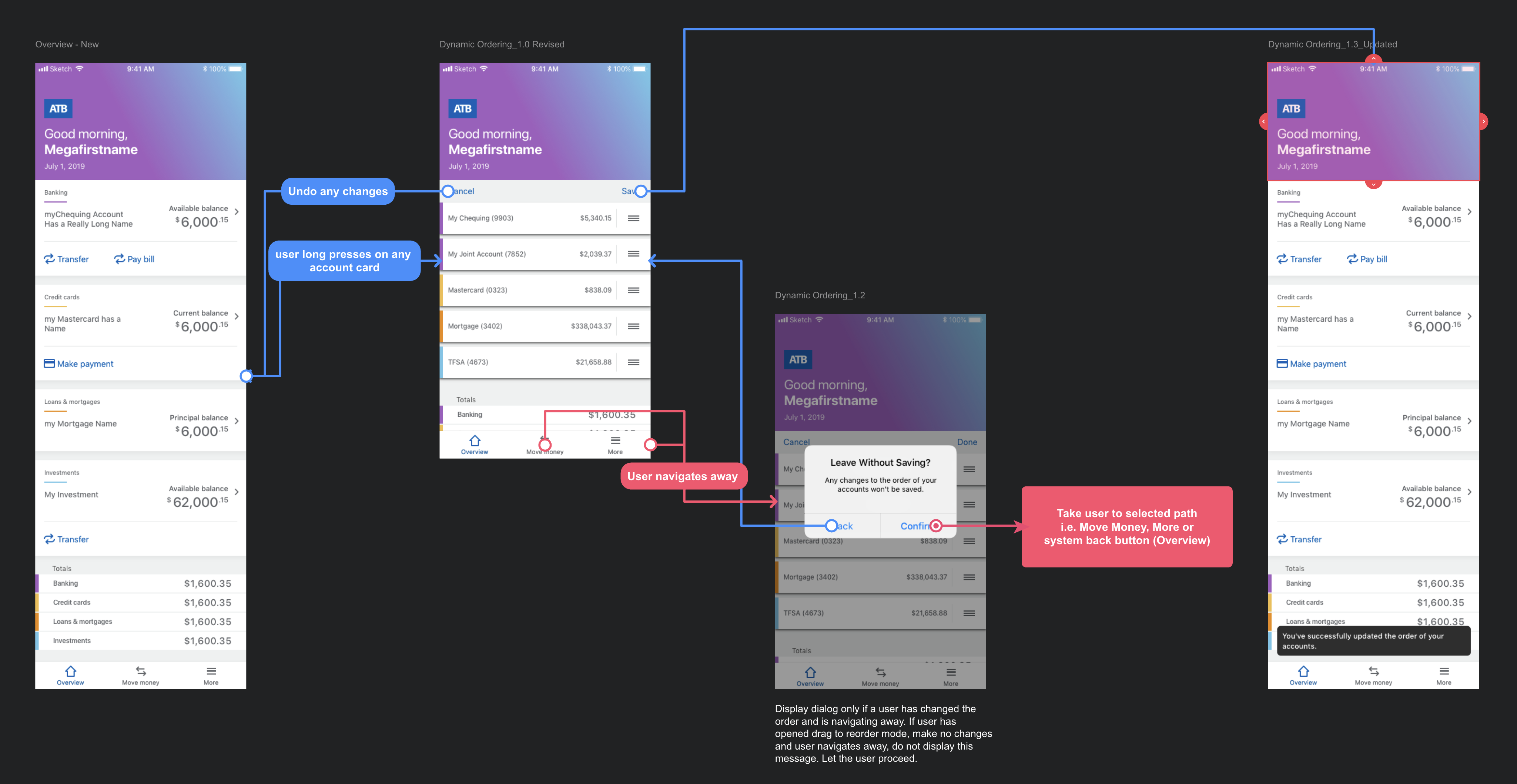1517x784 pixels.
Task: Click the More hamburger icon in rightmost mockup
Action: coord(1443,671)
